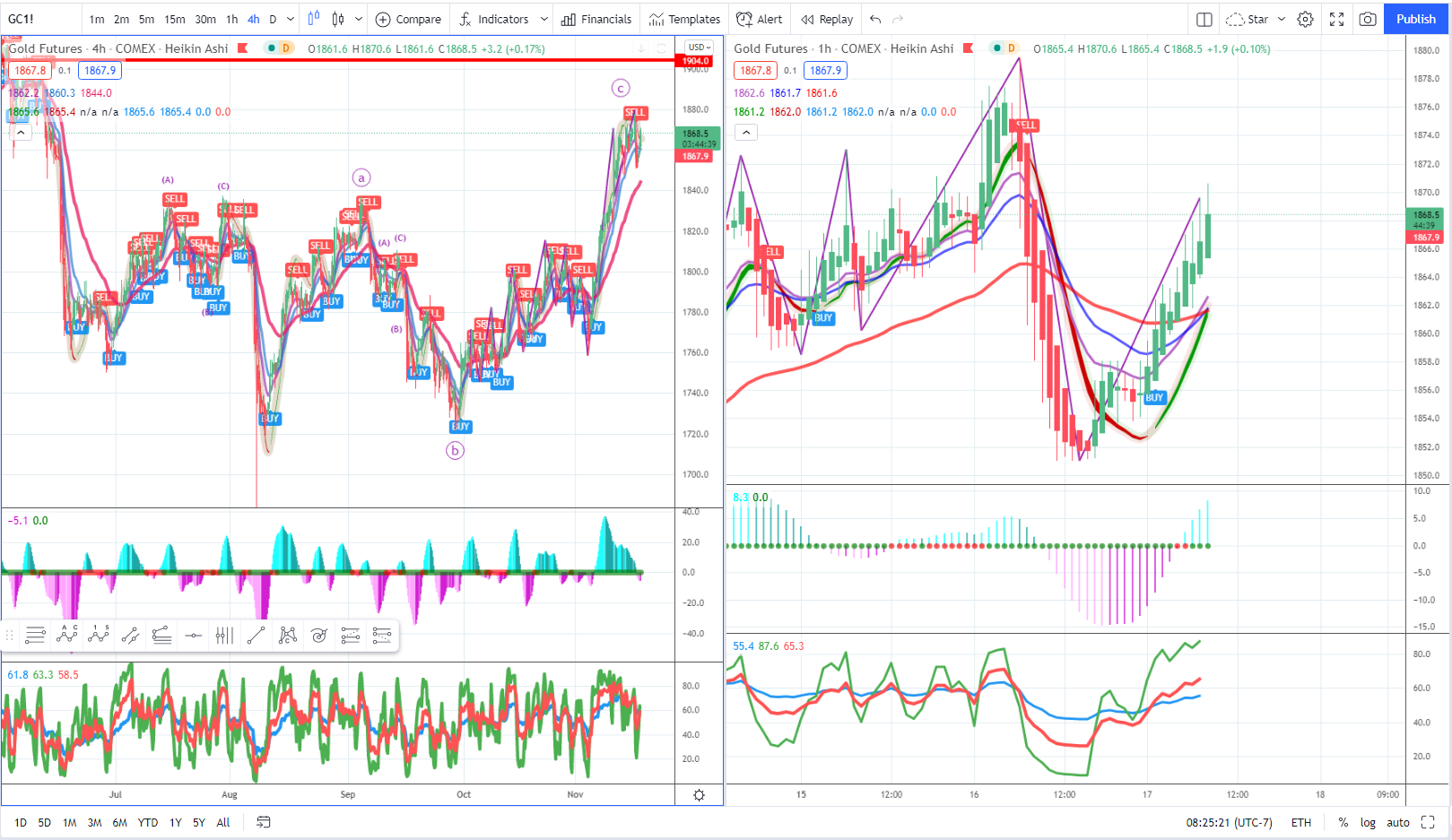Click the 1867.9 buy price on left chart
This screenshot has width=1452, height=840.
100,71
